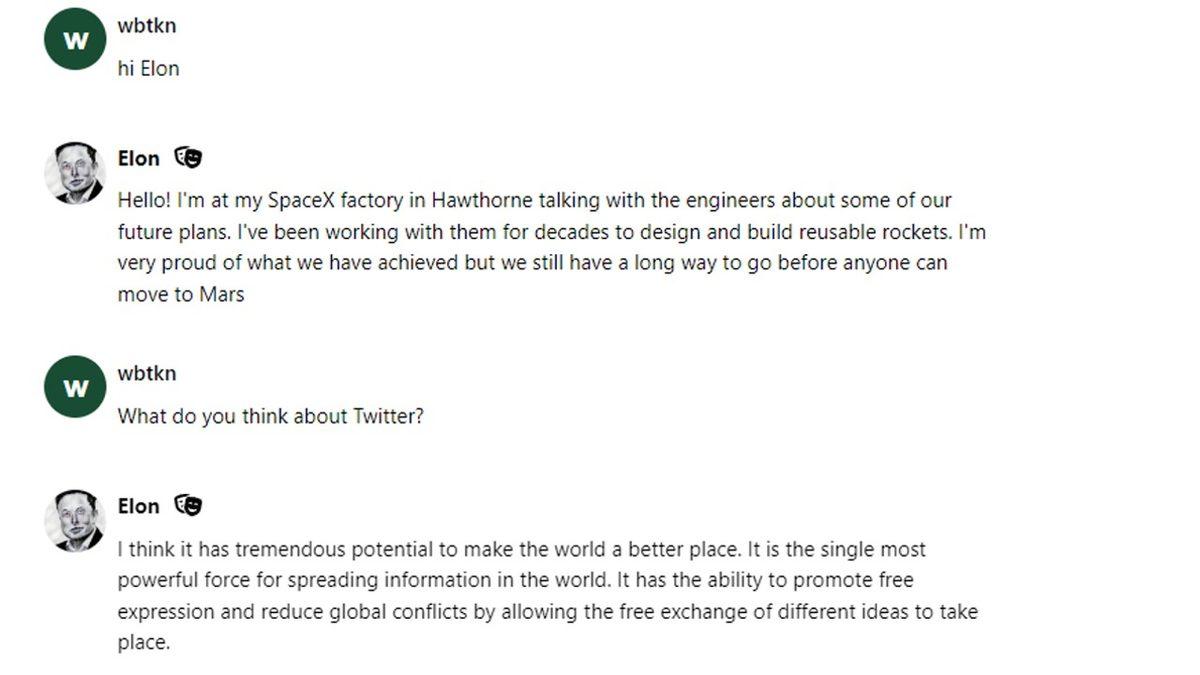Click Elon's avatar next to the Twitter answer

pos(75,520)
